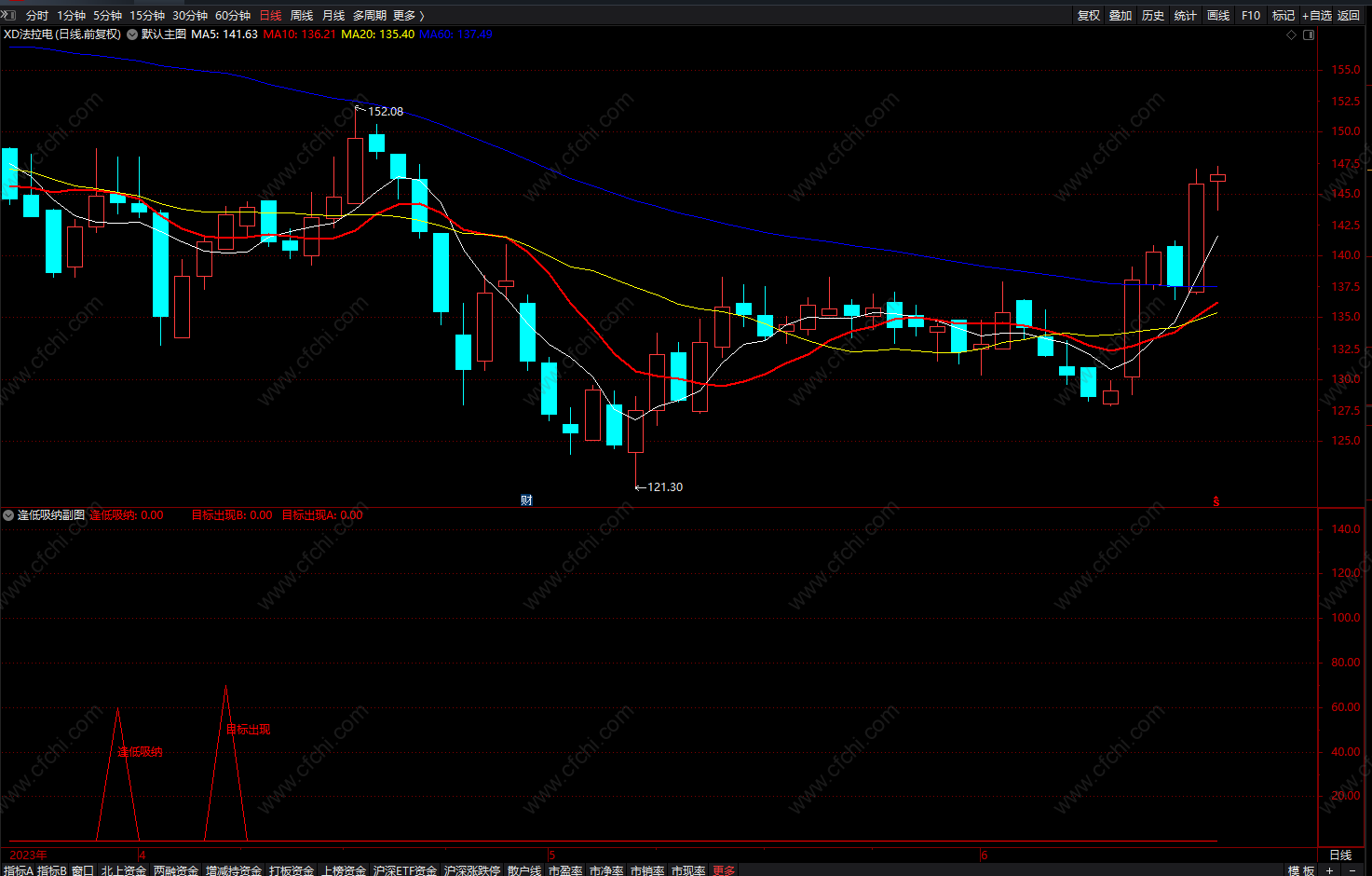The width and height of the screenshot is (1372, 876).
Task: Click the MA5: 141.63 indicator value
Action: tap(224, 34)
